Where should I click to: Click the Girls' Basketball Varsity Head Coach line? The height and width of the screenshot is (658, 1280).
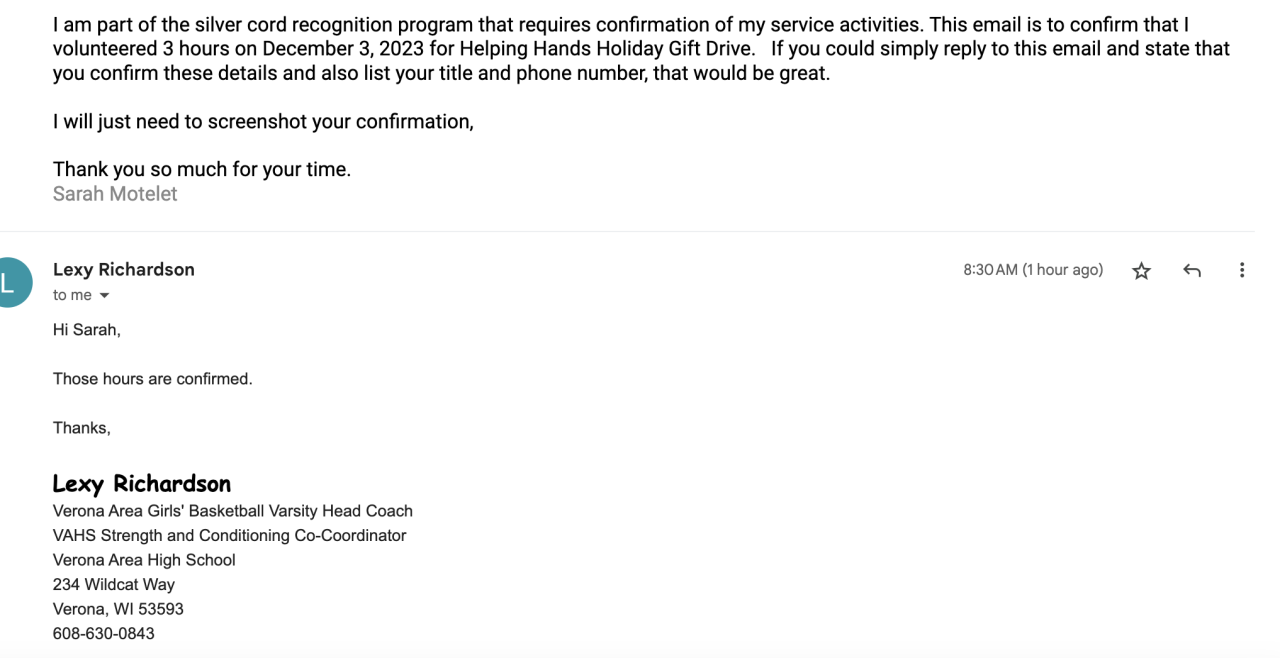[233, 511]
